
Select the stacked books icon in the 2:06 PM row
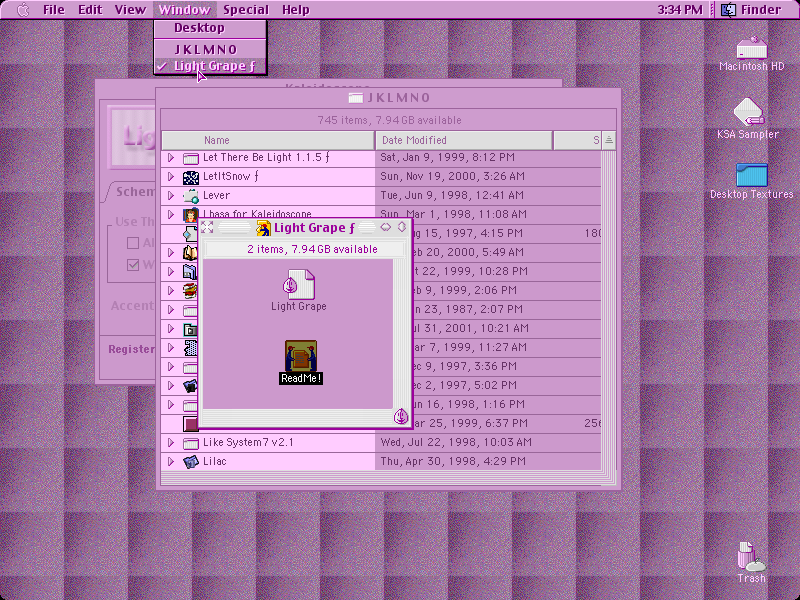(x=190, y=291)
